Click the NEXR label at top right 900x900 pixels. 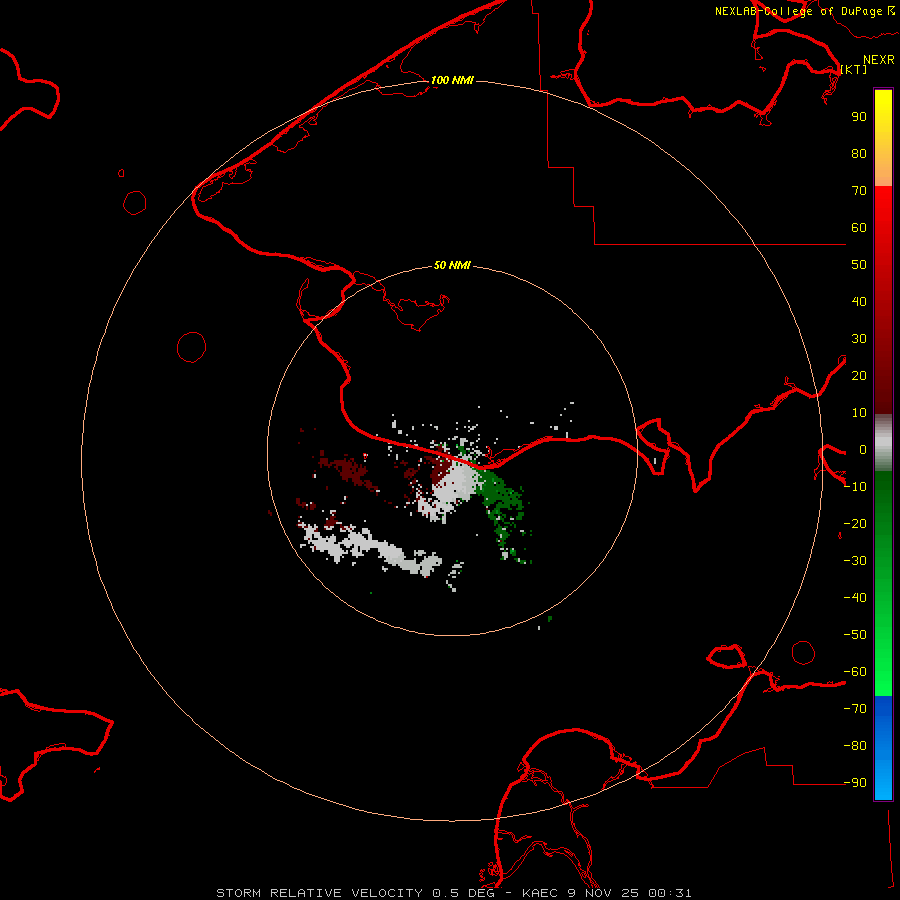[879, 60]
